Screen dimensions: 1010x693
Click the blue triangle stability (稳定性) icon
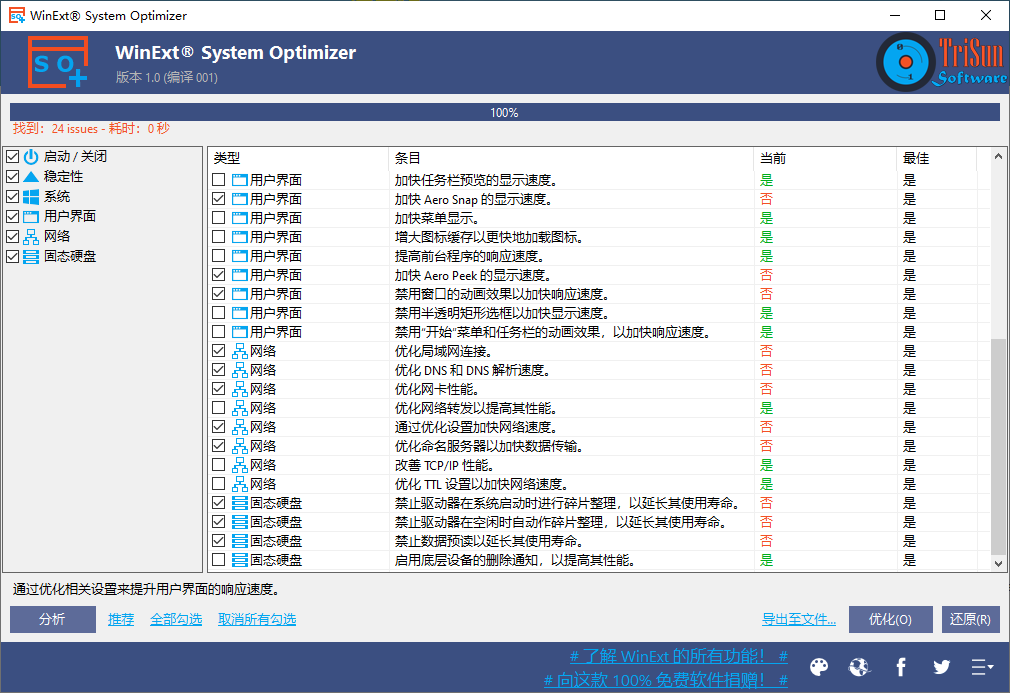click(x=30, y=176)
